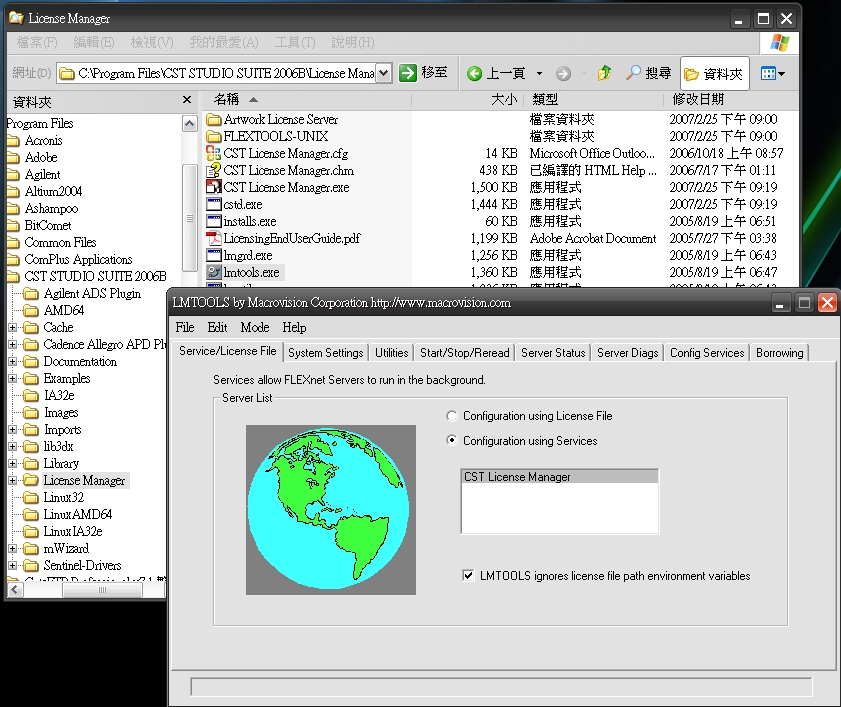This screenshot has width=841, height=707.
Task: Select the lmgrd.exe file icon
Action: (213, 255)
